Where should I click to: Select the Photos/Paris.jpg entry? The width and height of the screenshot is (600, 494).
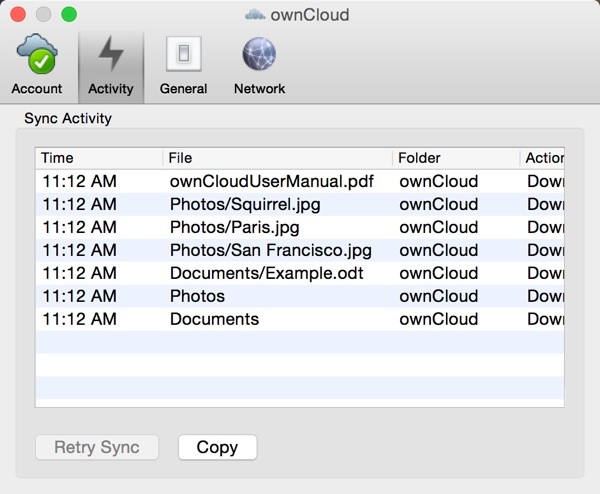click(300, 227)
